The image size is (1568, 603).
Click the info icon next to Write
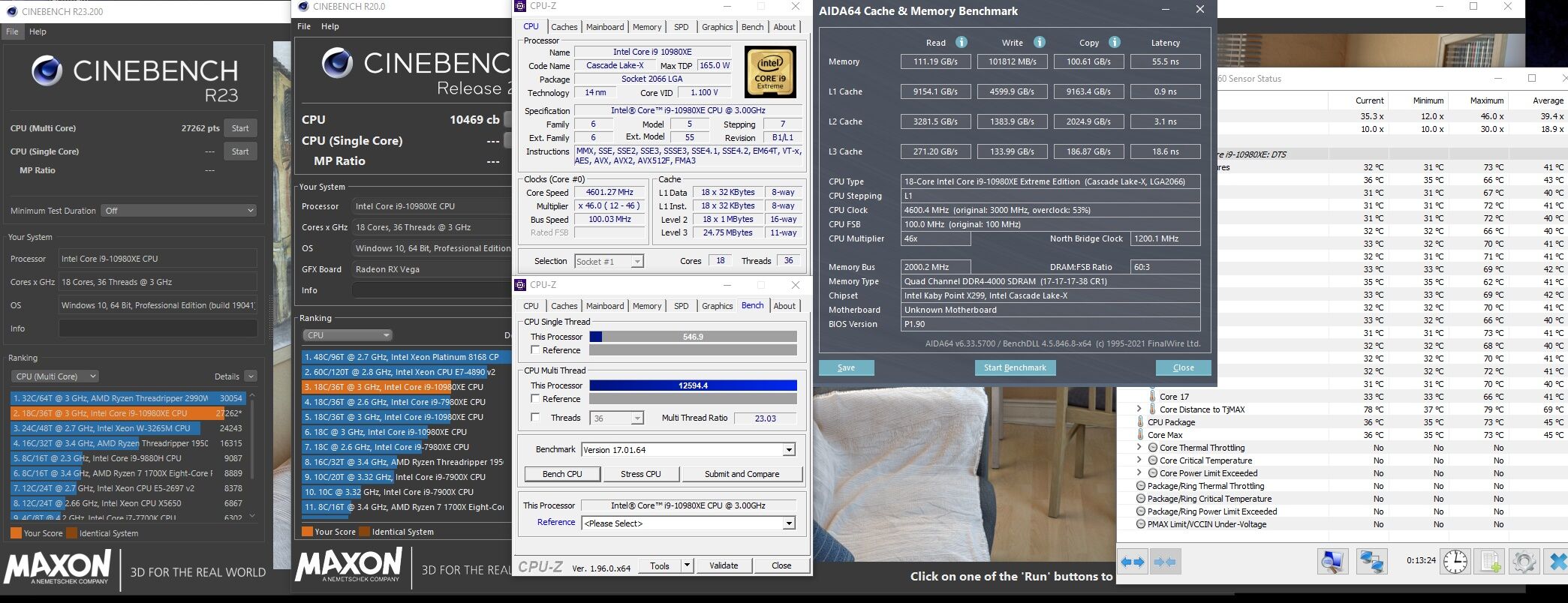pyautogui.click(x=1039, y=42)
